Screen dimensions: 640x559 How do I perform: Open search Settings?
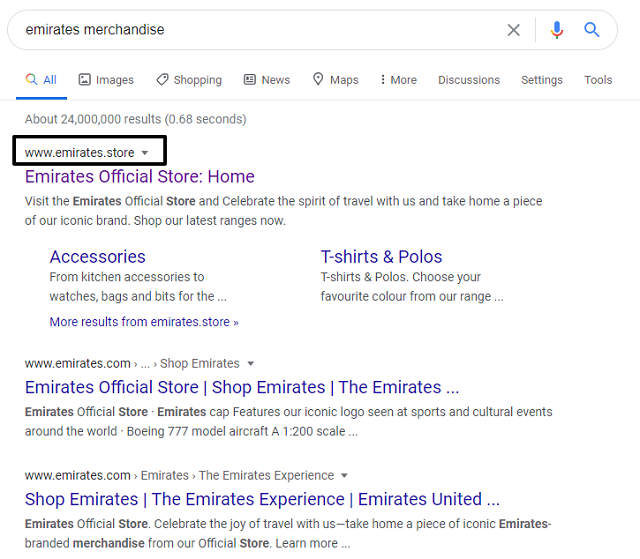coord(541,80)
